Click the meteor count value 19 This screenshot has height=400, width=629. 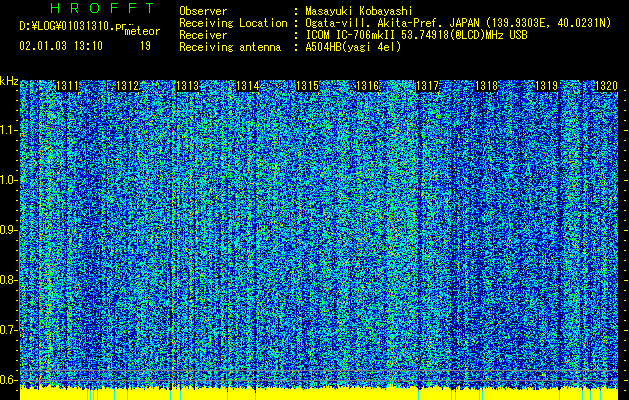[x=145, y=46]
